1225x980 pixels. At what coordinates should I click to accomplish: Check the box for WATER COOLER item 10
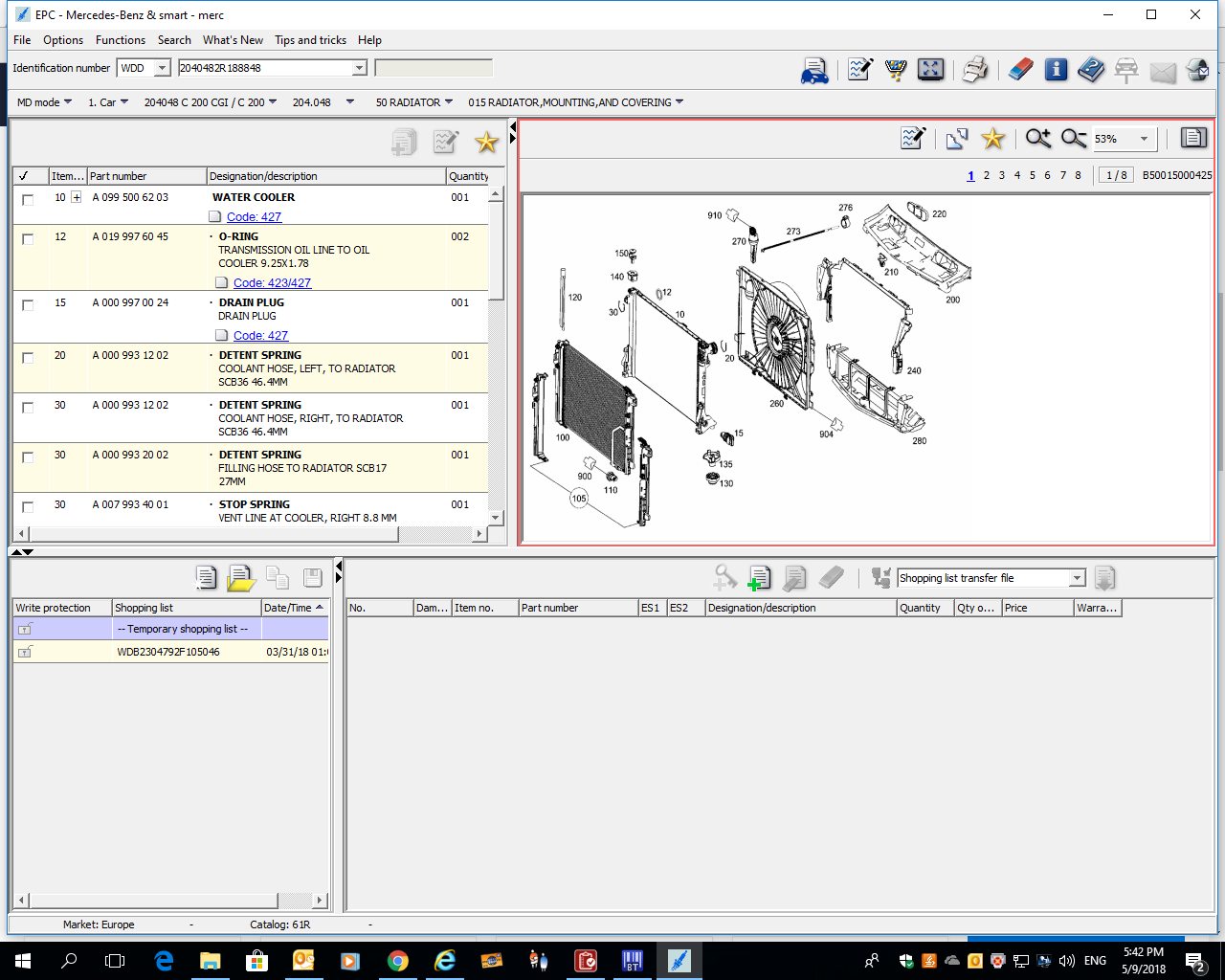tap(28, 199)
